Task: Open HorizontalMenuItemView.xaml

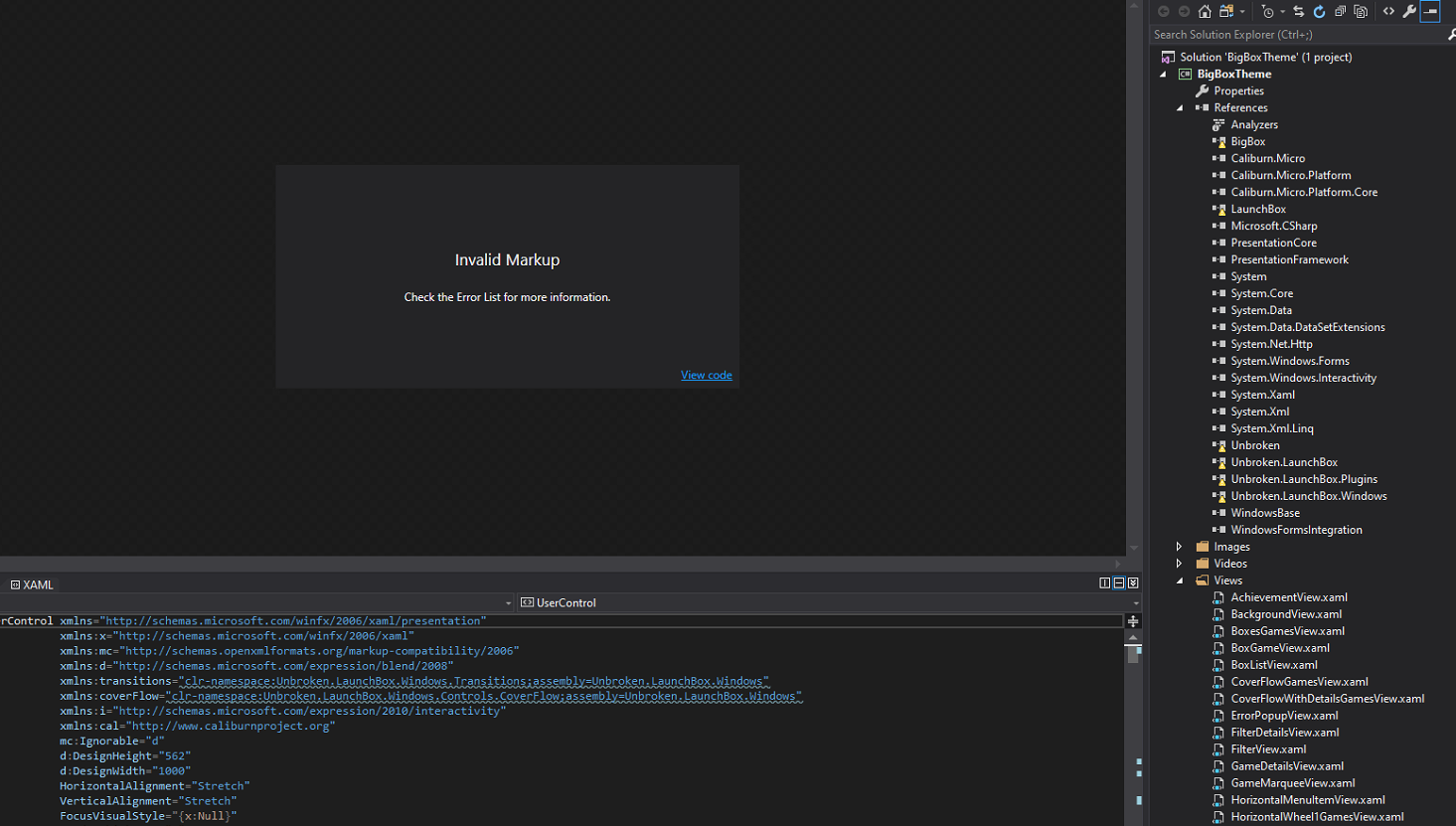Action: tap(1308, 800)
